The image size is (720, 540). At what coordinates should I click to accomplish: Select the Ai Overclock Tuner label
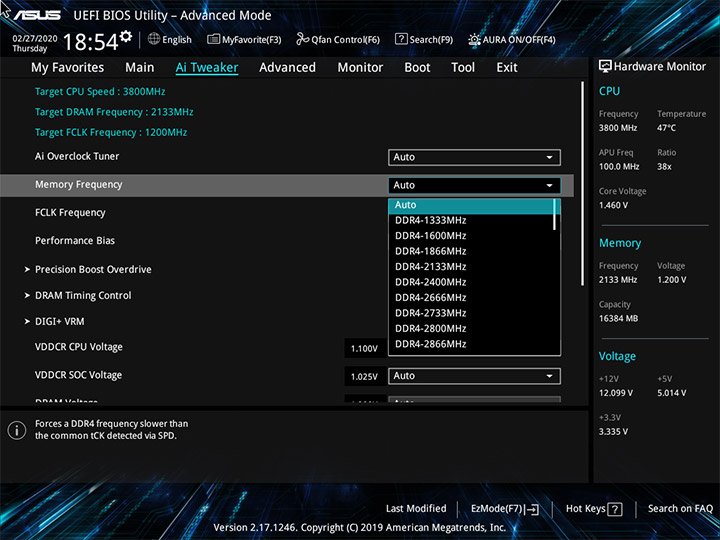[x=77, y=157]
